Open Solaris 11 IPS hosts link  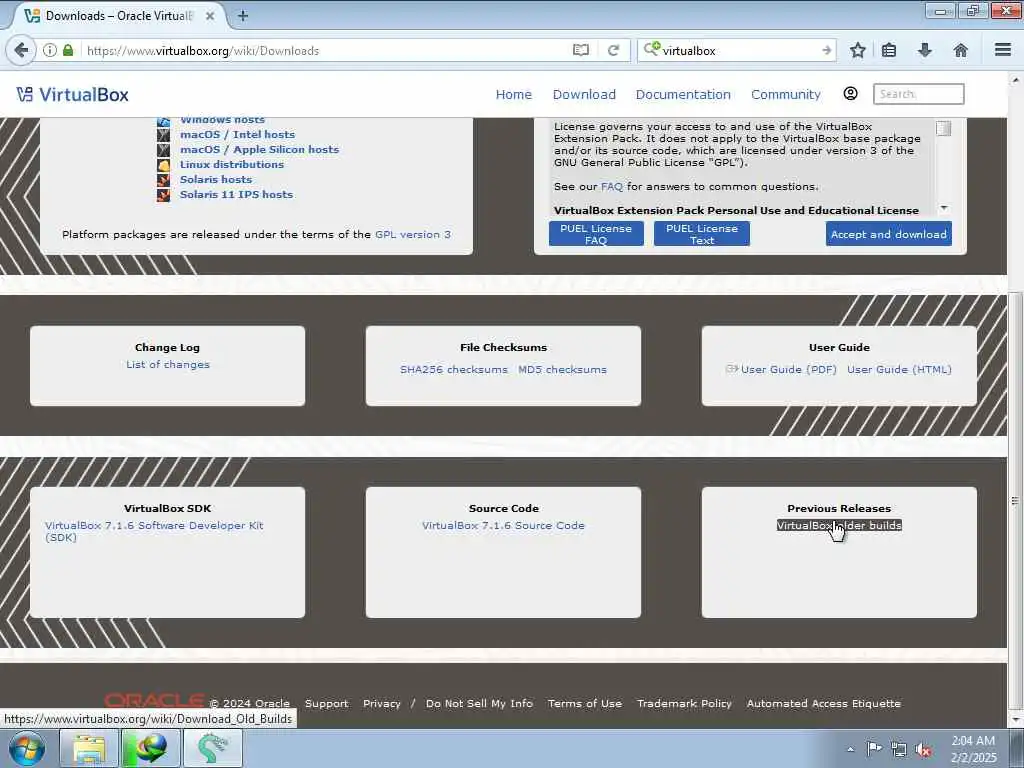(236, 195)
